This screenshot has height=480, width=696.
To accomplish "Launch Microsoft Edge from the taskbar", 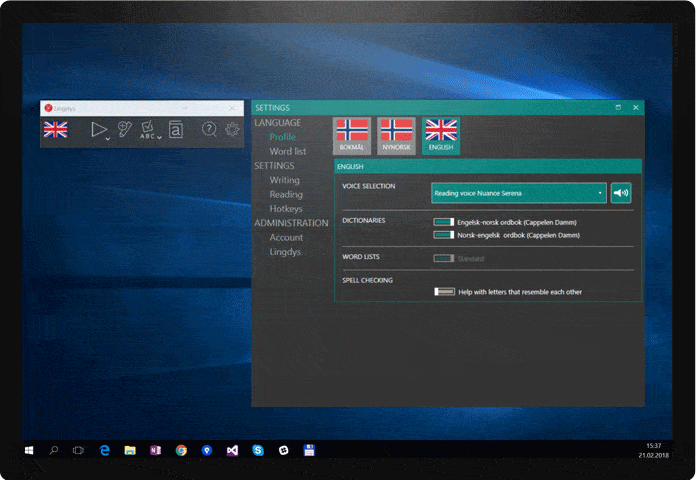I will (x=105, y=451).
